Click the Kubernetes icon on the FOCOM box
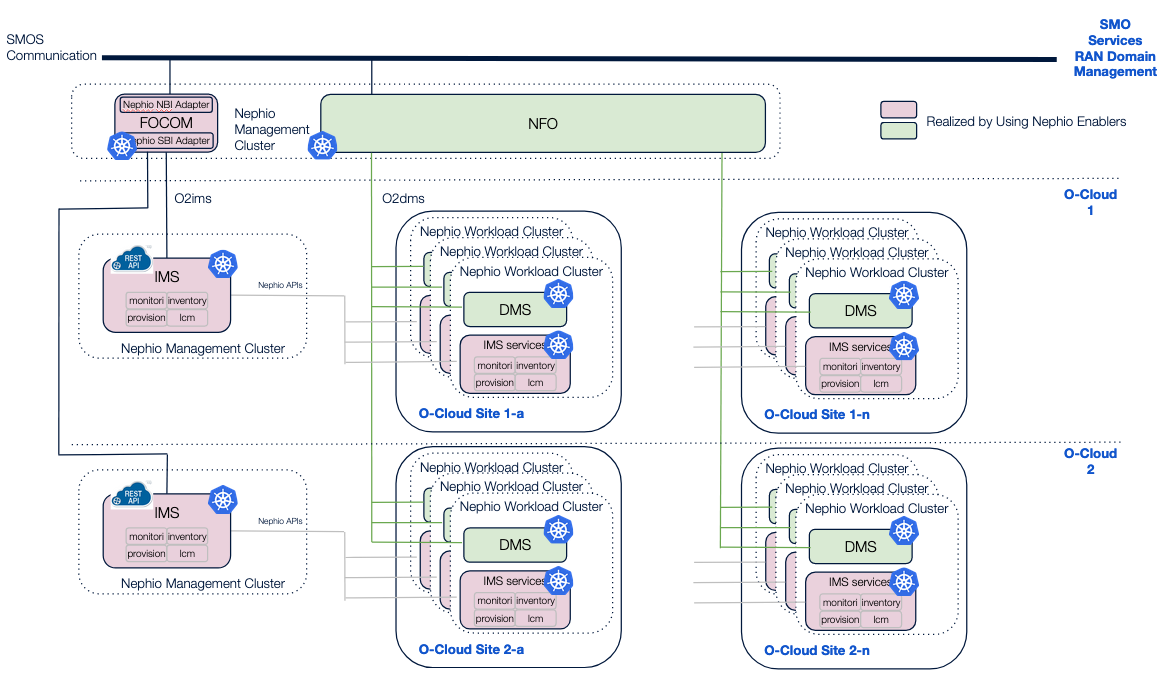The width and height of the screenshot is (1172, 693). [x=122, y=147]
